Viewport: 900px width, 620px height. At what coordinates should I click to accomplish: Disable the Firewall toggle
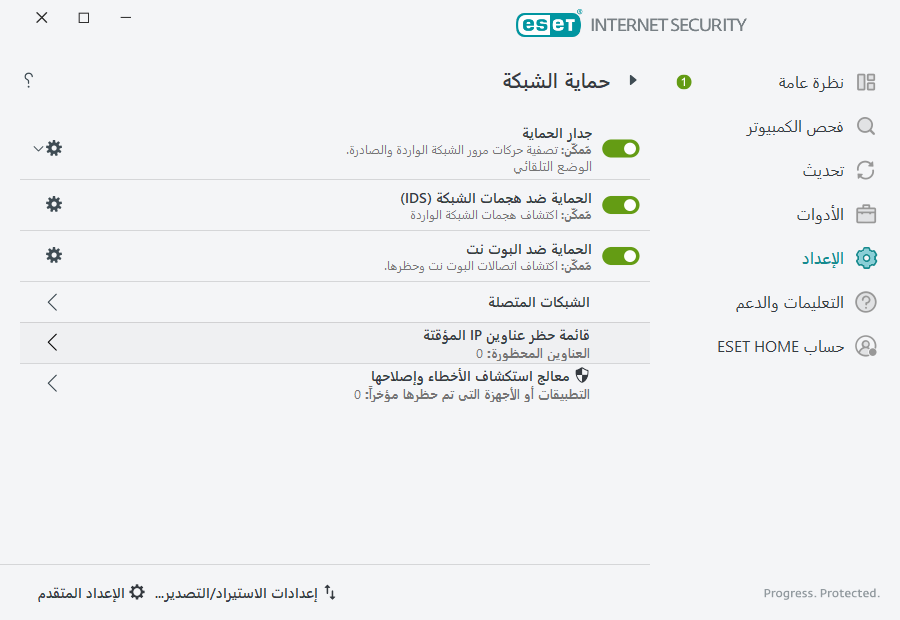tap(620, 148)
